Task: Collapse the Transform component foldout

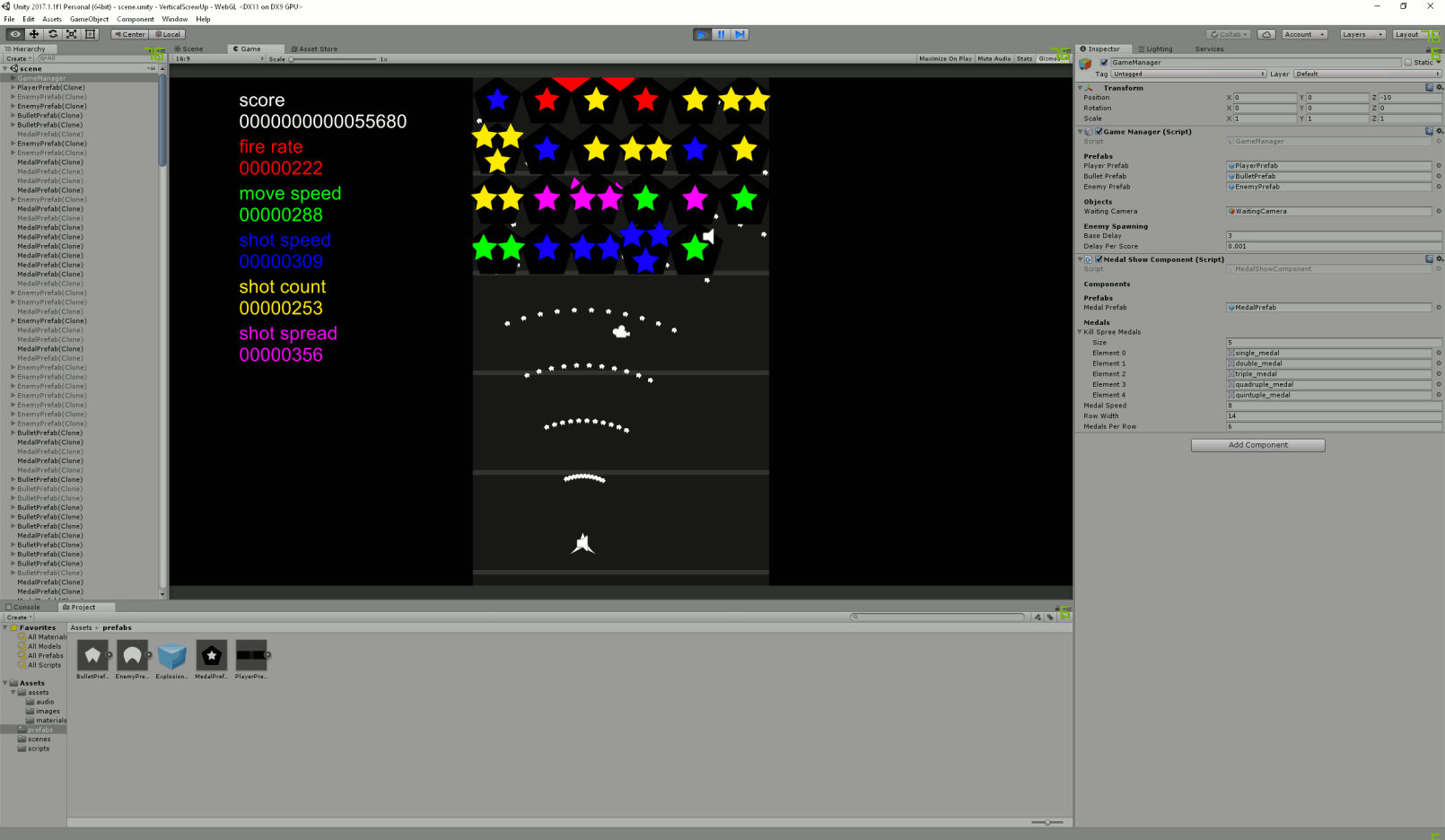Action: coord(1081,88)
